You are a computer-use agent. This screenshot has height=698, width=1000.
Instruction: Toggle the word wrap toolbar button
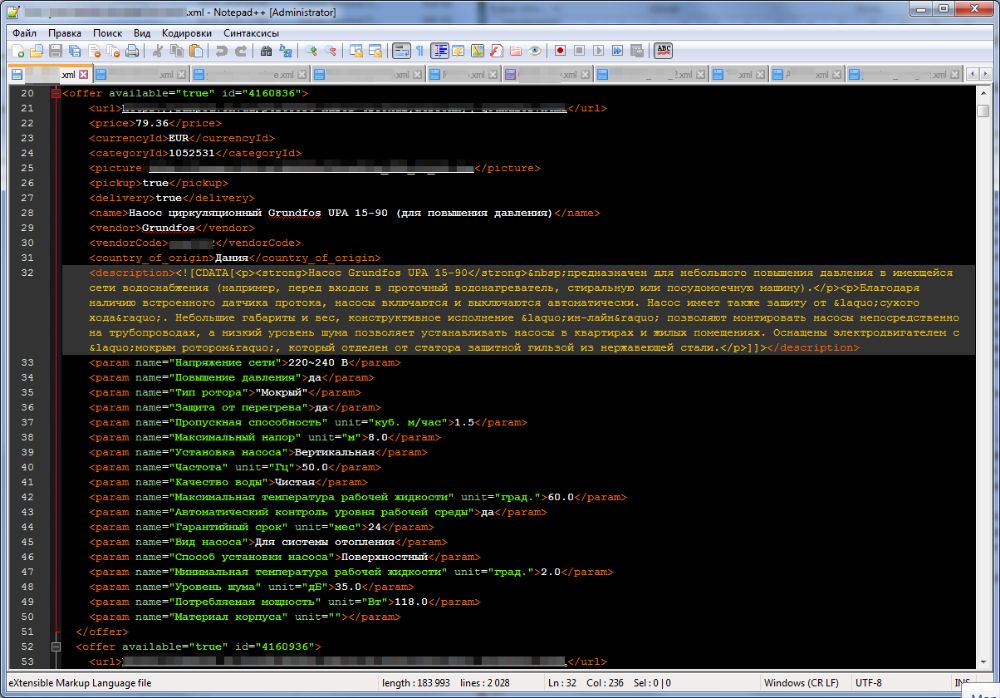point(401,50)
